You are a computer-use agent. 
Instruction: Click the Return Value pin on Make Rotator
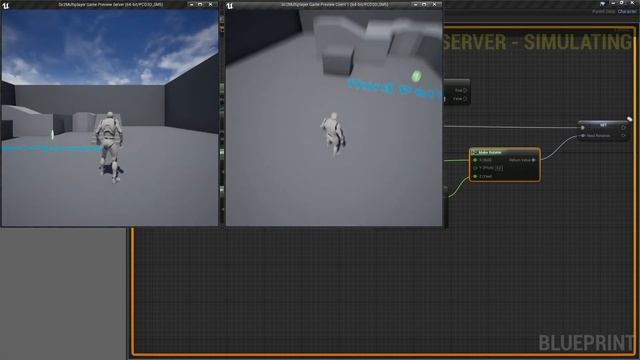(x=533, y=160)
